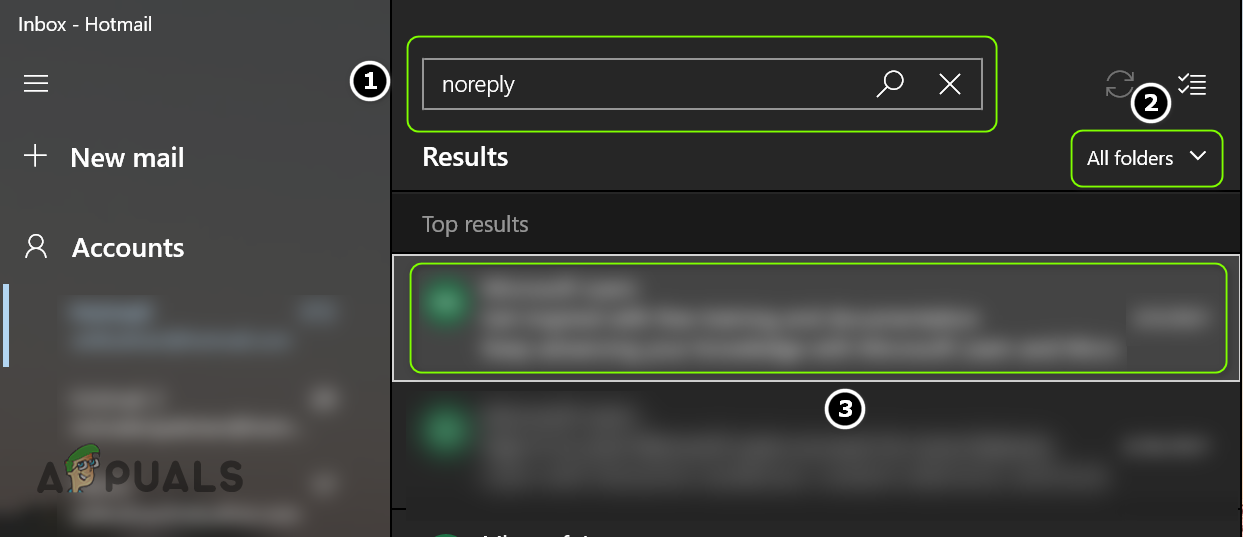Click the plus icon for New mail
Viewport: 1243px width, 537px height.
pos(36,156)
